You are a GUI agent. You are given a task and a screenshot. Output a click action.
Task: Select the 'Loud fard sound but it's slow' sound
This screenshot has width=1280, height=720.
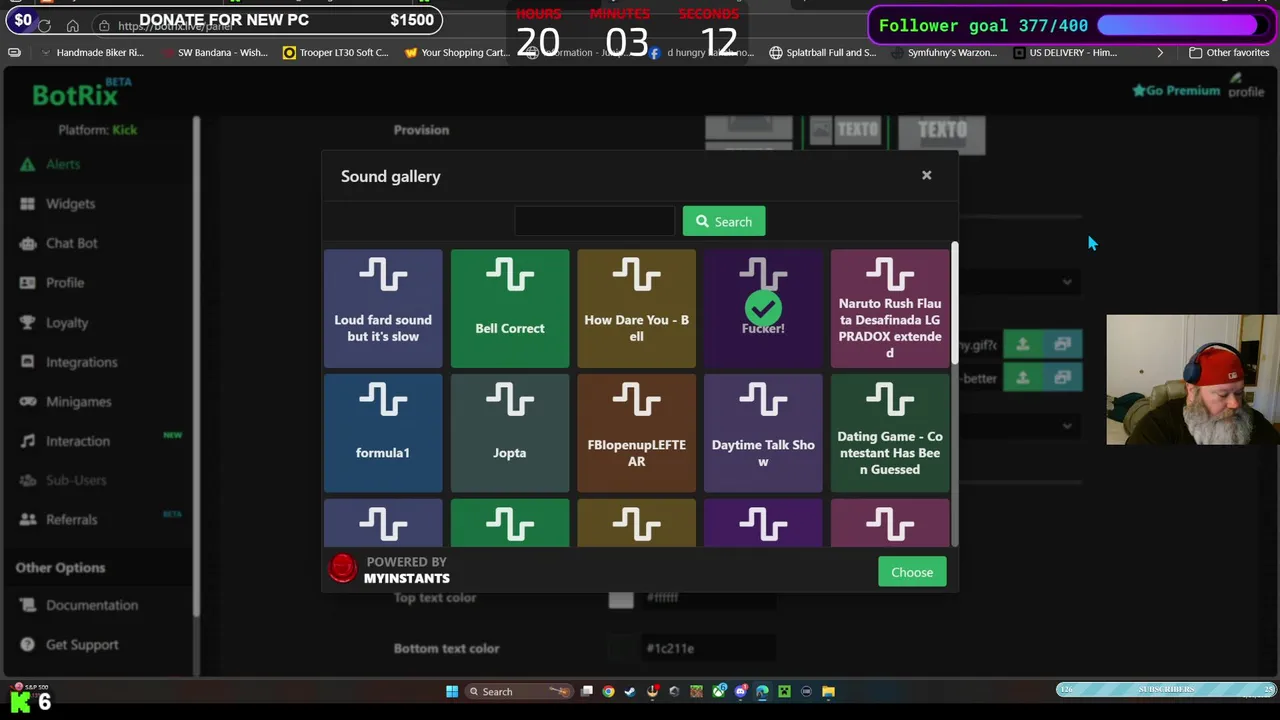(383, 308)
